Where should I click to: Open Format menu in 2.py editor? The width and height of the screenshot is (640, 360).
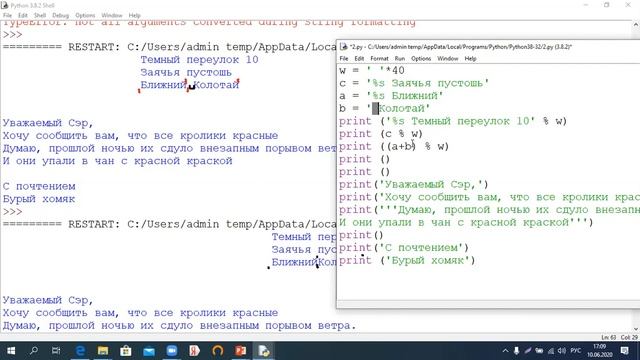pyautogui.click(x=379, y=59)
